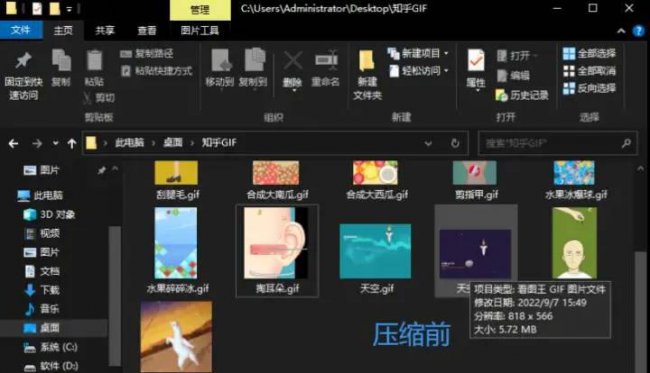Refresh the folder view
Image resolution: width=650 pixels, height=373 pixels.
455,143
